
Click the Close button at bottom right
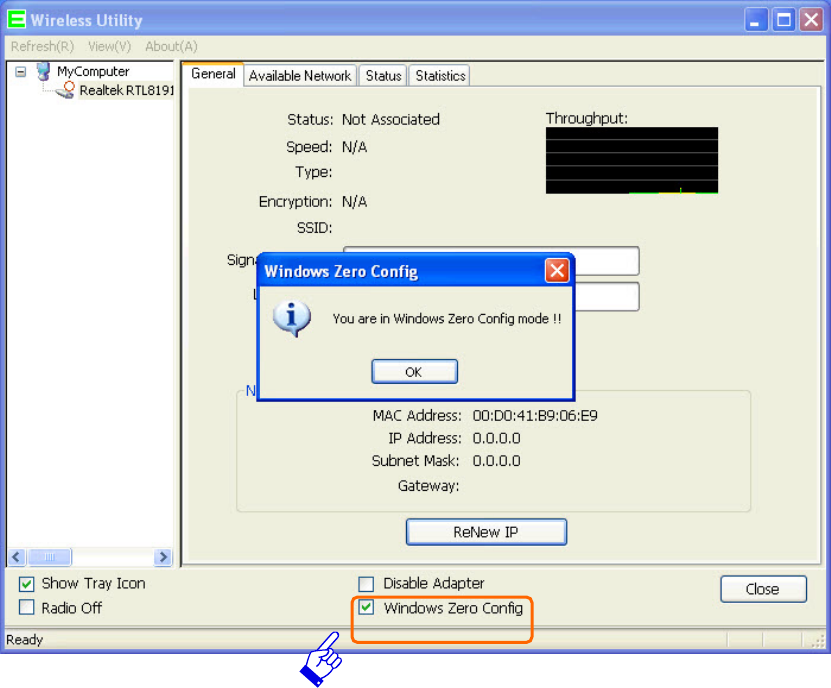(x=763, y=589)
